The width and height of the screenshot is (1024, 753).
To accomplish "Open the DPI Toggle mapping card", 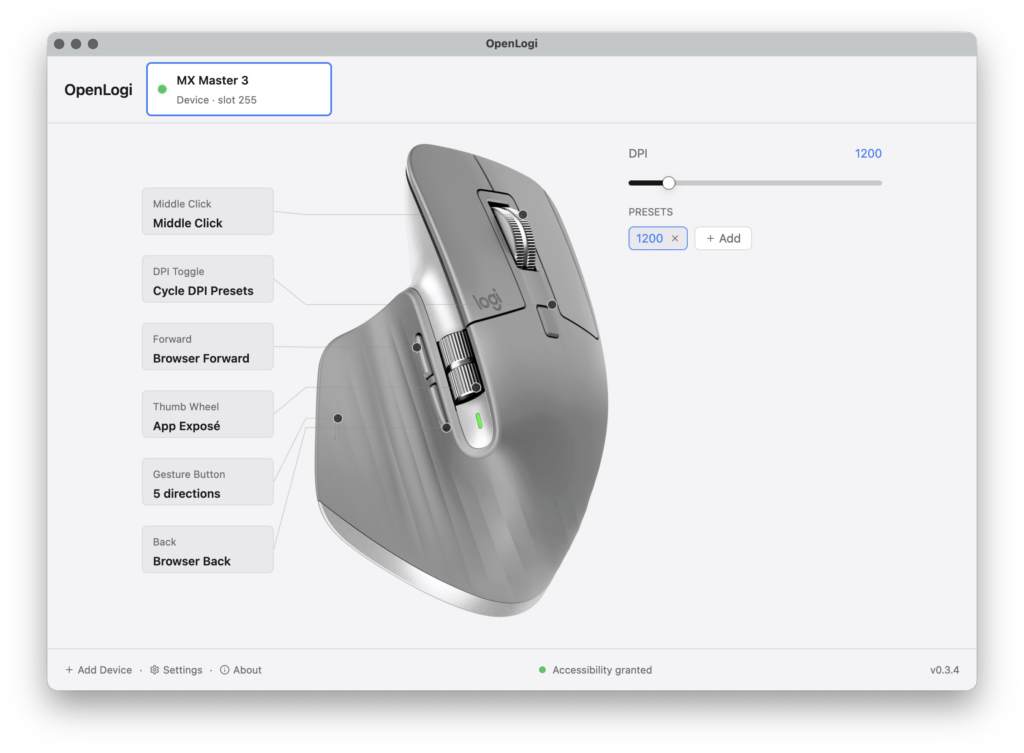I will tap(208, 280).
